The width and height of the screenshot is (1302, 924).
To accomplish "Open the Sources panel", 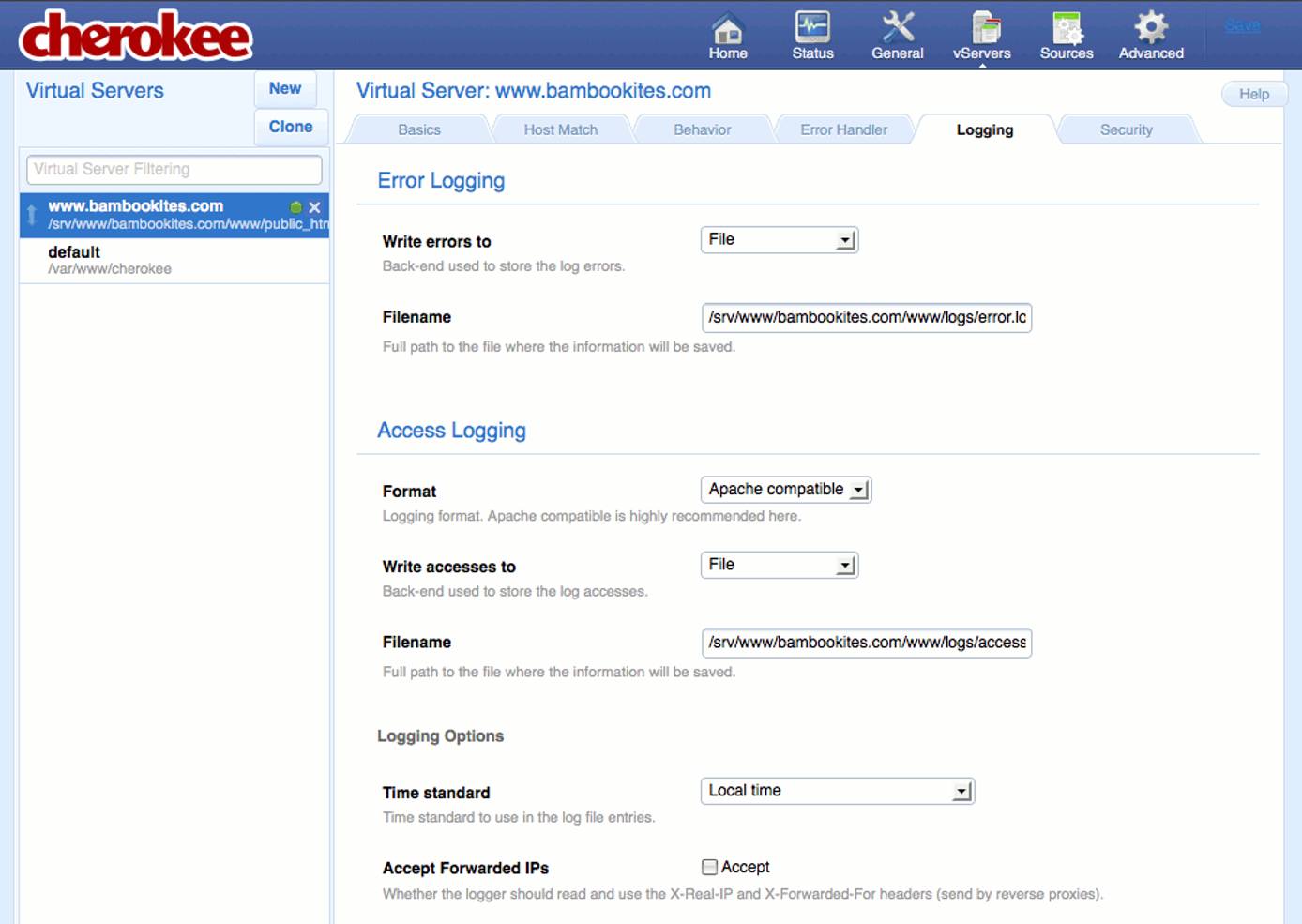I will (1066, 33).
